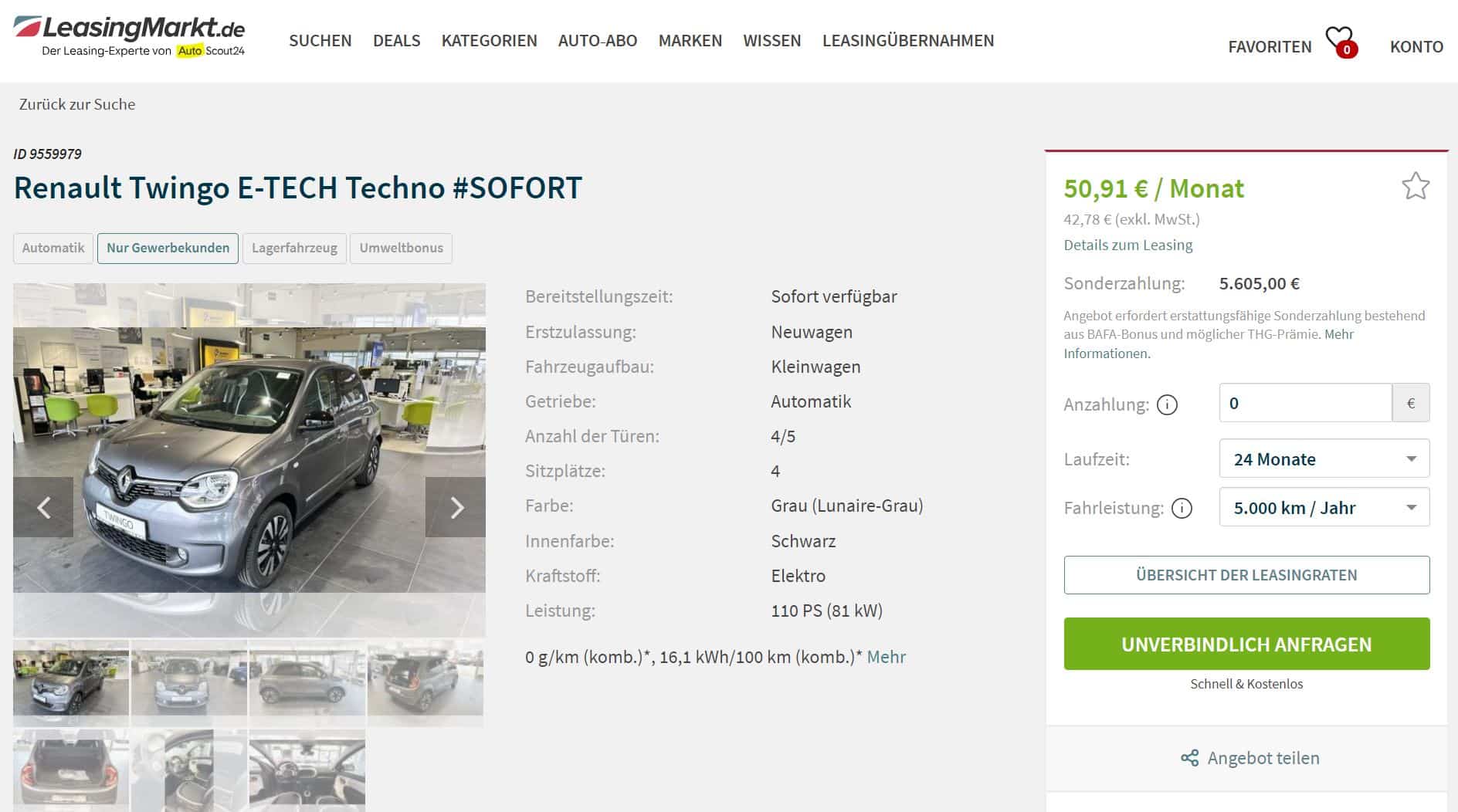This screenshot has width=1458, height=812.
Task: Open LEASINGÜBERNAHMEN menu item
Action: (908, 40)
